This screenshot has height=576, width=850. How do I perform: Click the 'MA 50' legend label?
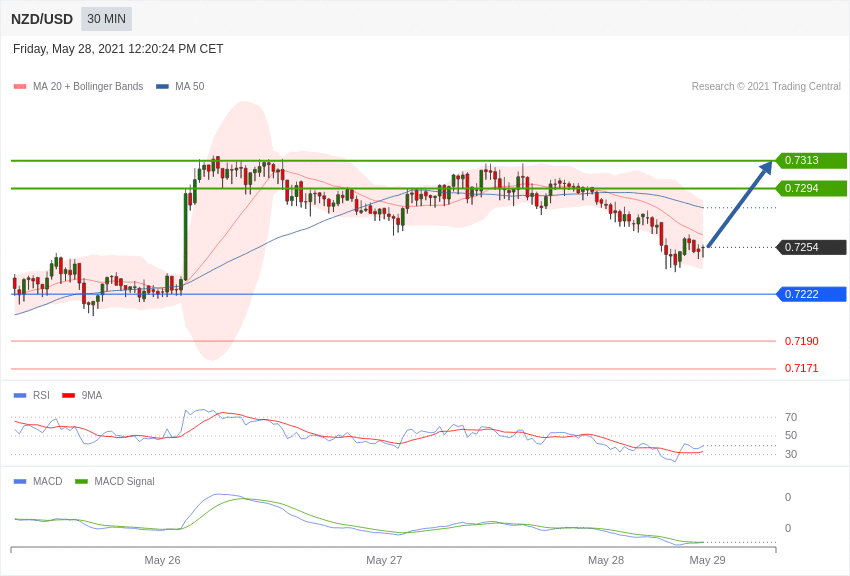(190, 86)
